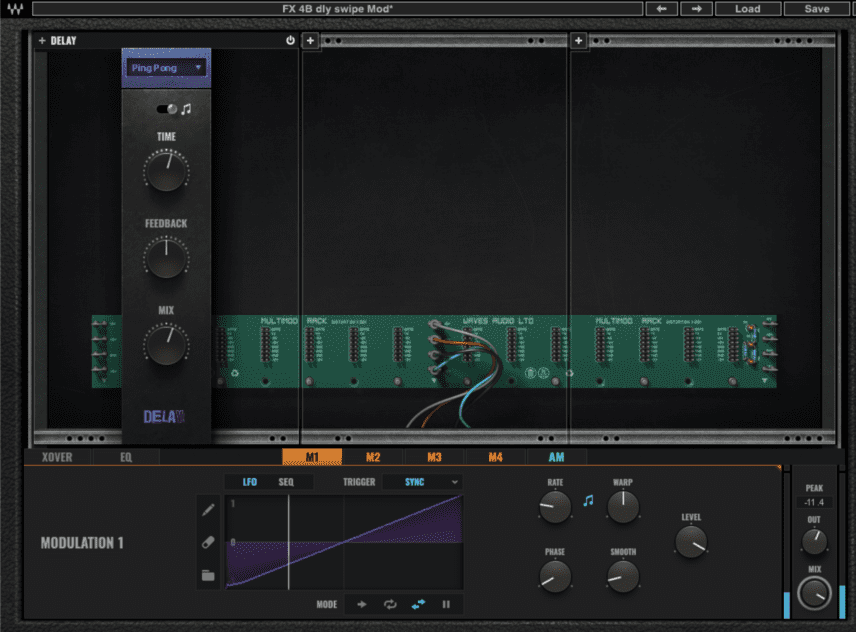Image resolution: width=856 pixels, height=632 pixels.
Task: Adjust the SMOOTH knob
Action: tap(623, 576)
